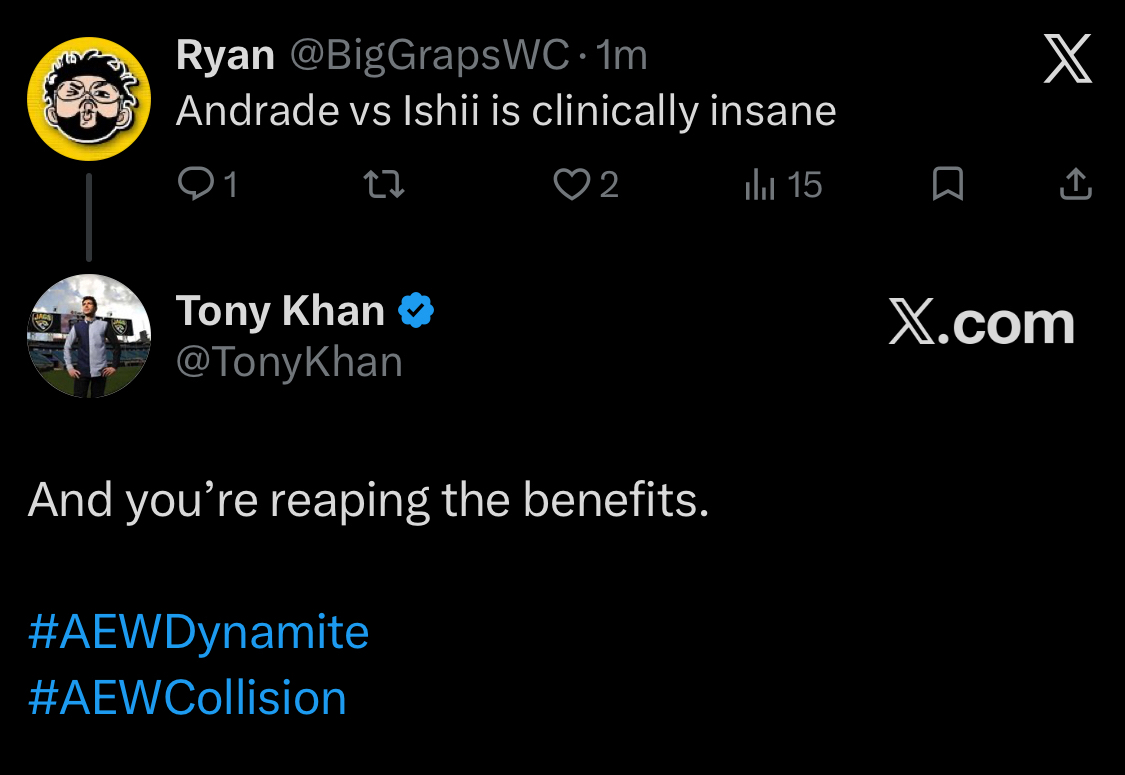Share Ryan's tweet using the upload arrow icon
This screenshot has width=1125, height=775.
1075,184
